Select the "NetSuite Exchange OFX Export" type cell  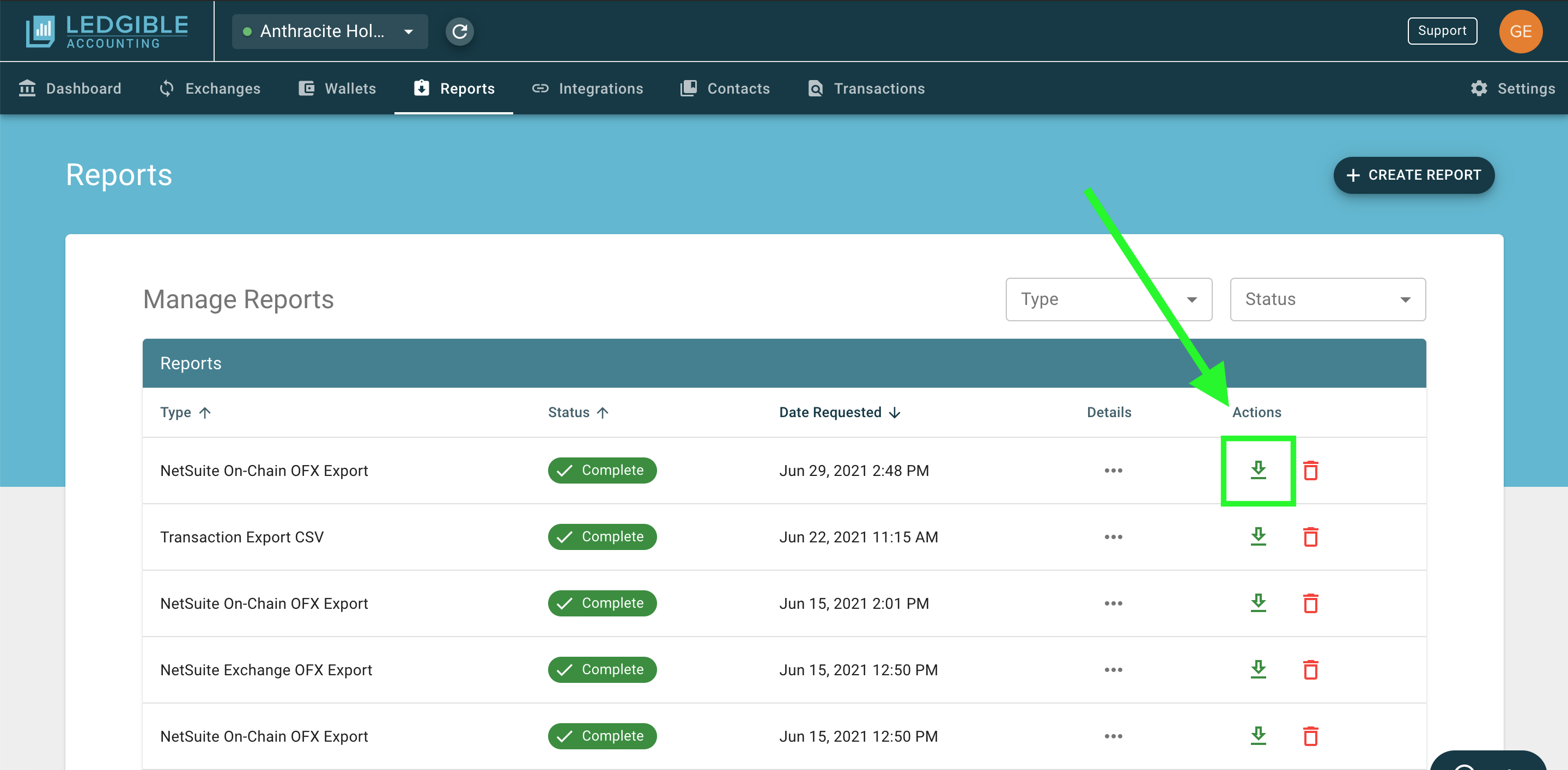(x=266, y=670)
